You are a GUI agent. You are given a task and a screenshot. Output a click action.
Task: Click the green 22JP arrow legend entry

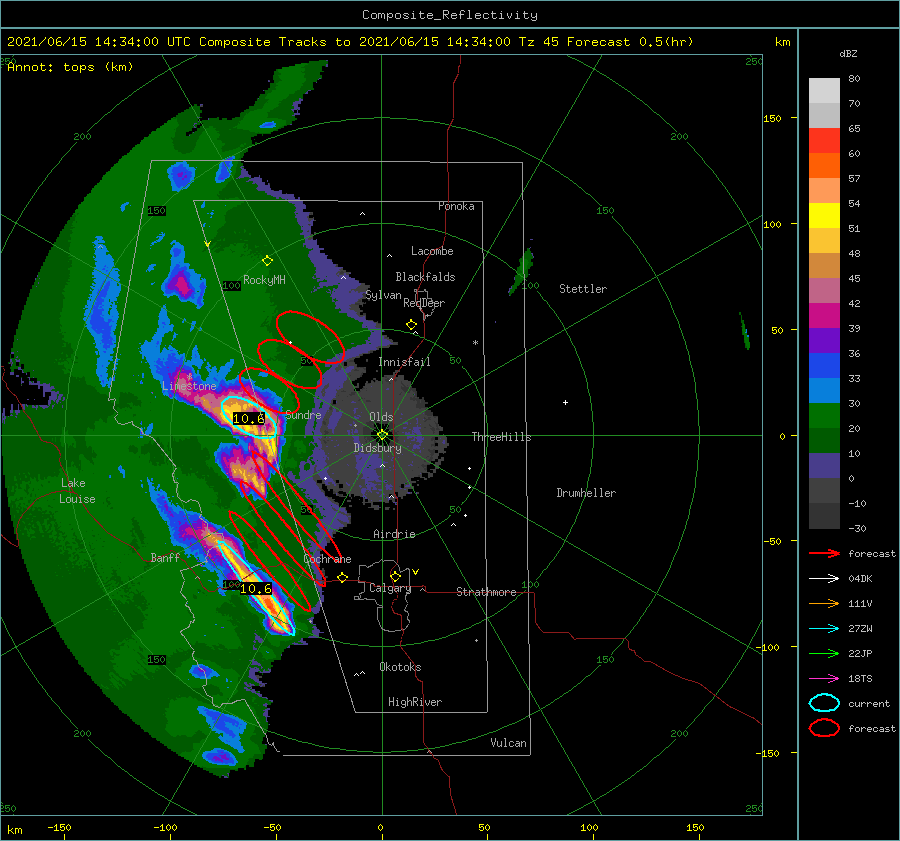click(824, 653)
